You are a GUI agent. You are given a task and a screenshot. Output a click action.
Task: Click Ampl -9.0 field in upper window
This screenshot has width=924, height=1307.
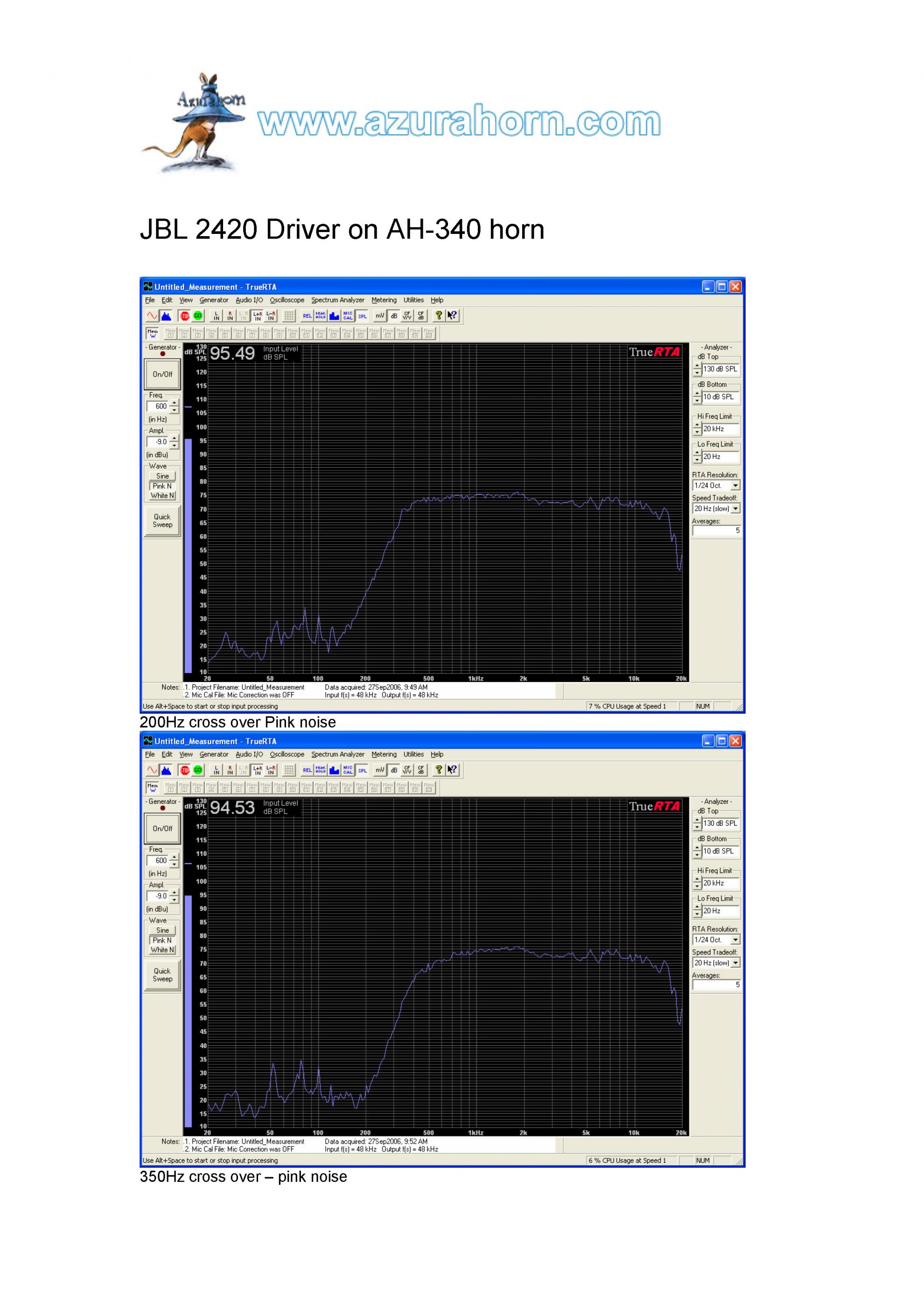point(159,442)
